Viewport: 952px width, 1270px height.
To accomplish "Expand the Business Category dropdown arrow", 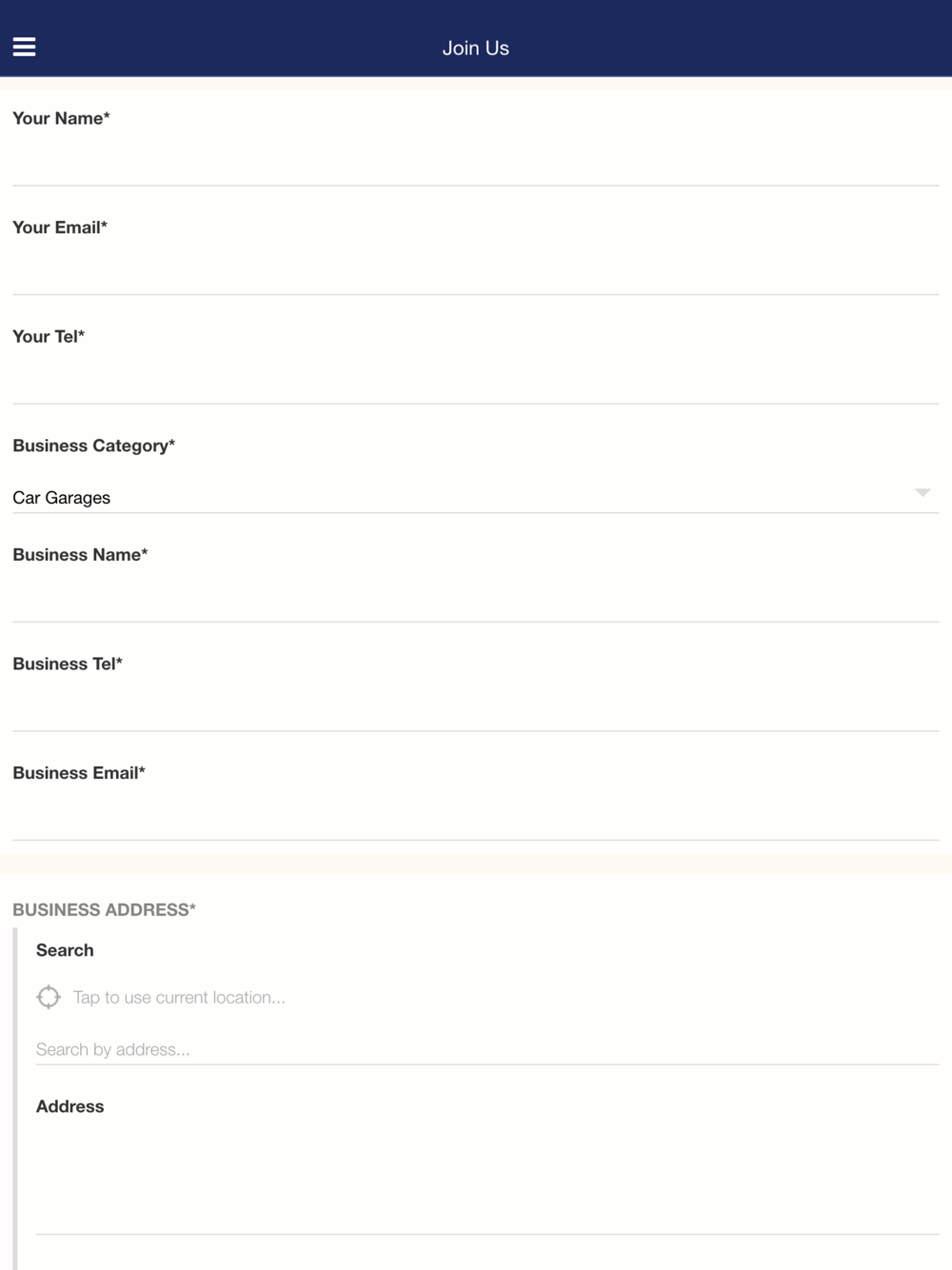I will (922, 492).
